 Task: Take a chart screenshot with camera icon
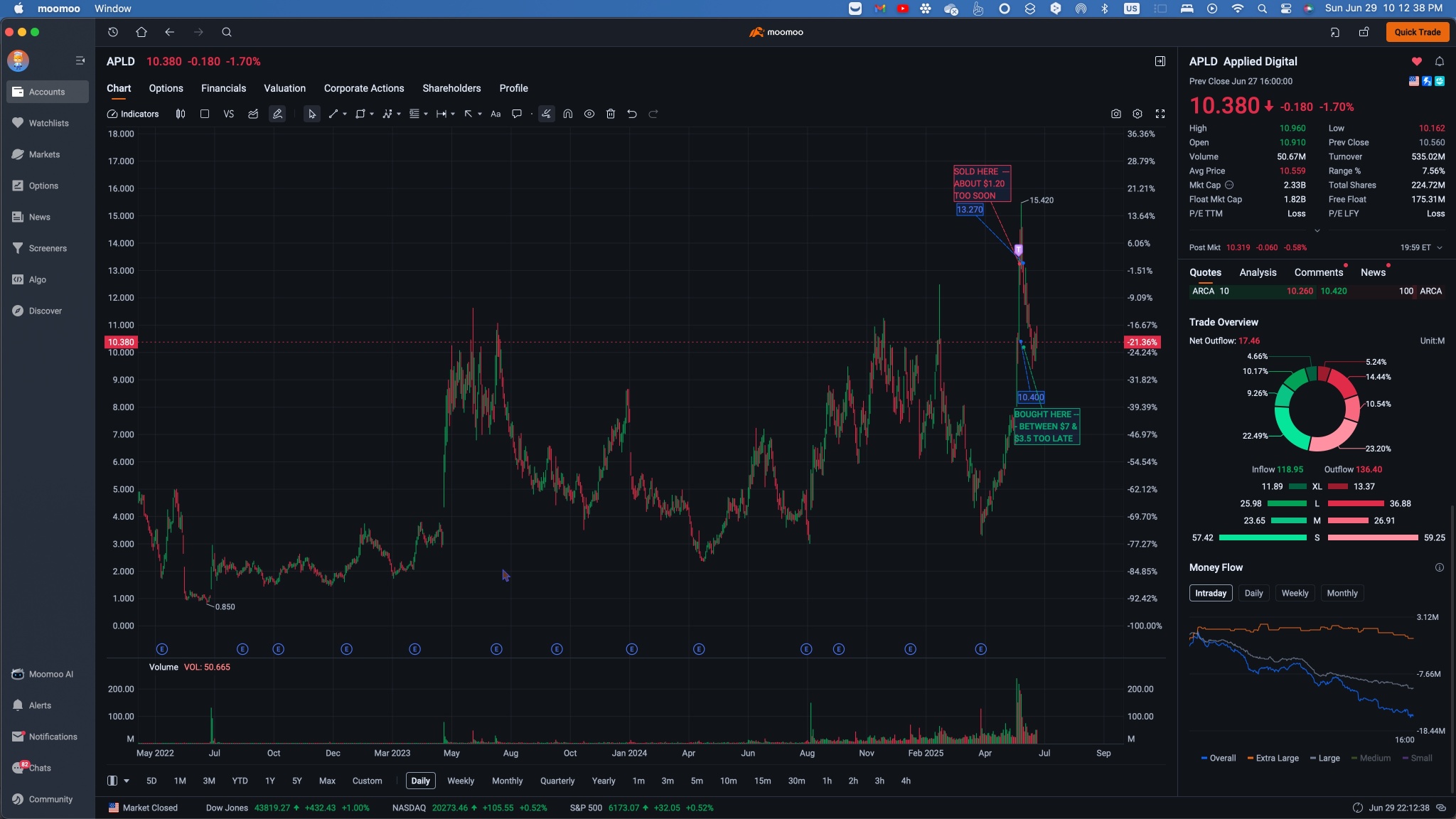point(1116,114)
